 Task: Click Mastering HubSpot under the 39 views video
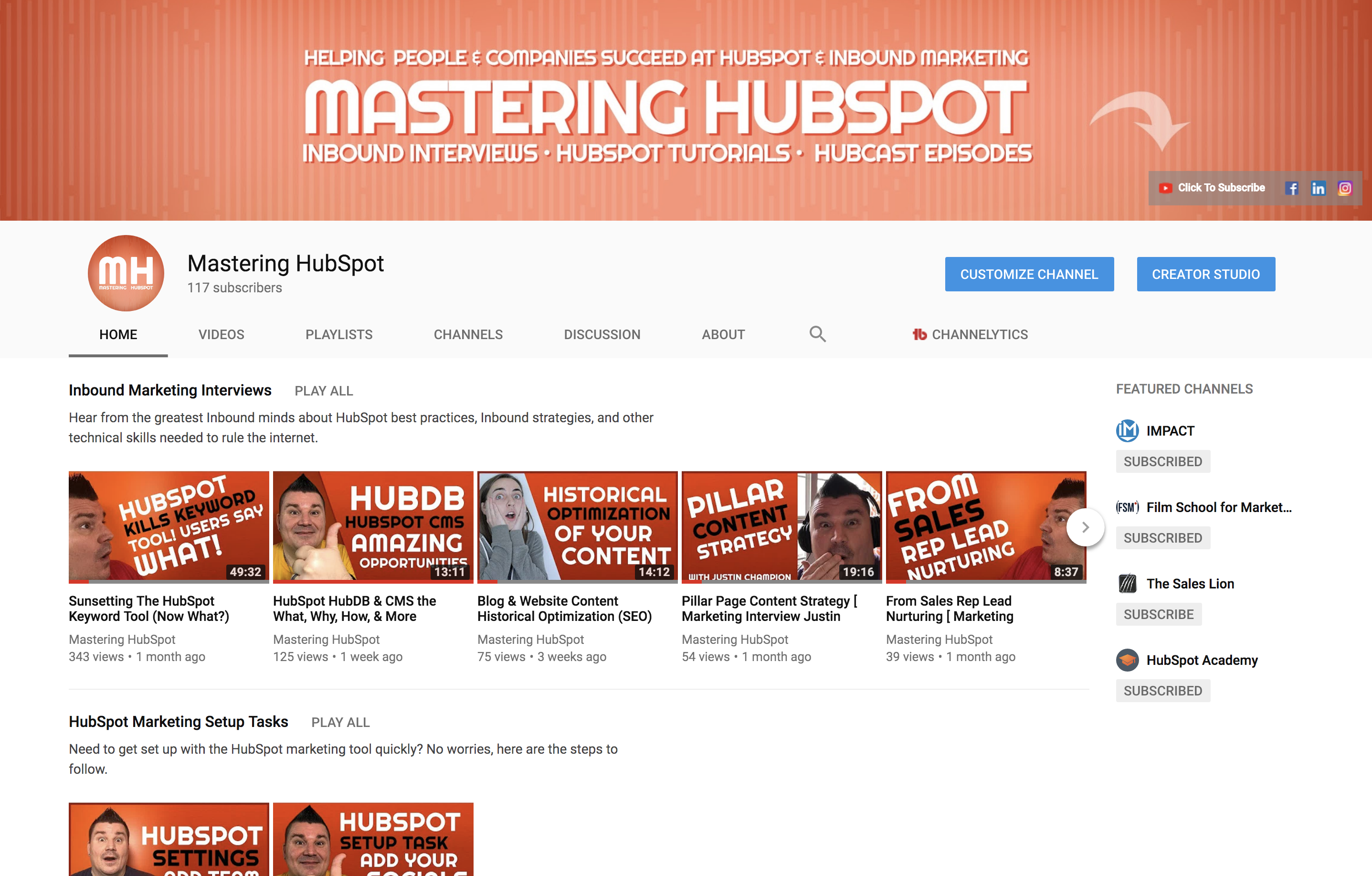[x=939, y=640]
